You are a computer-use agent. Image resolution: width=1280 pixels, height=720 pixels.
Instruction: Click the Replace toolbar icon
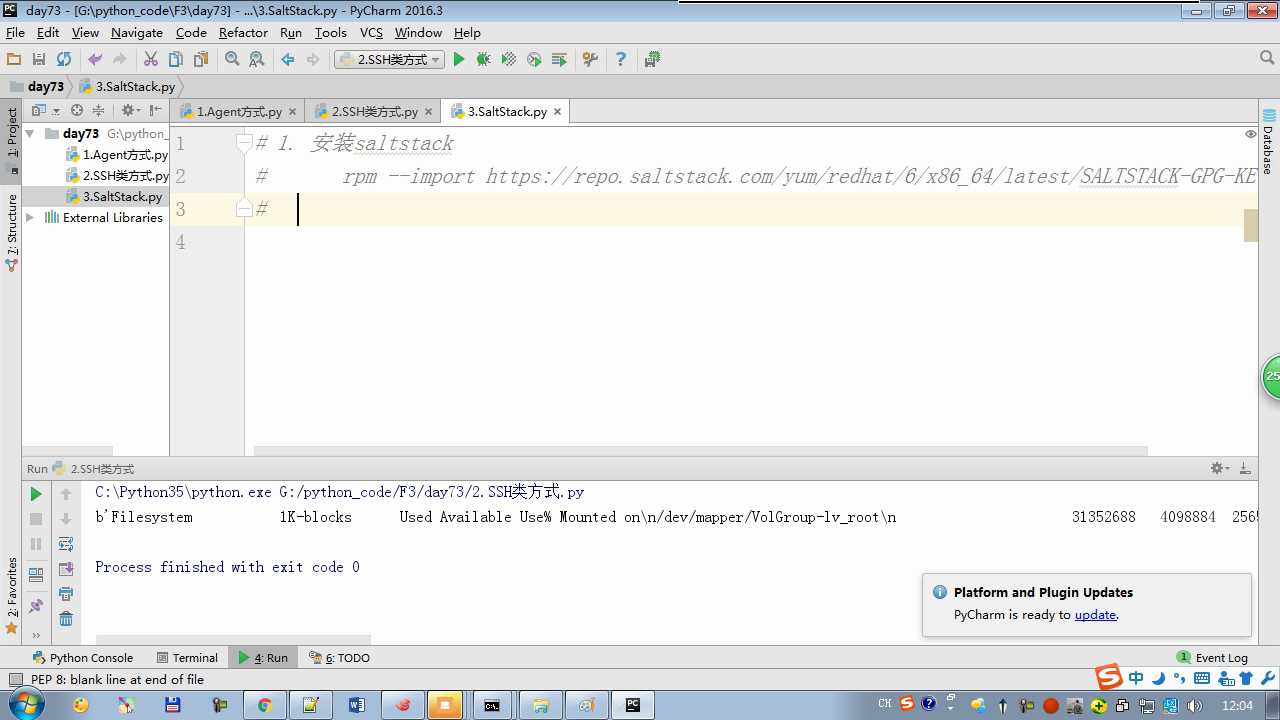click(x=257, y=60)
